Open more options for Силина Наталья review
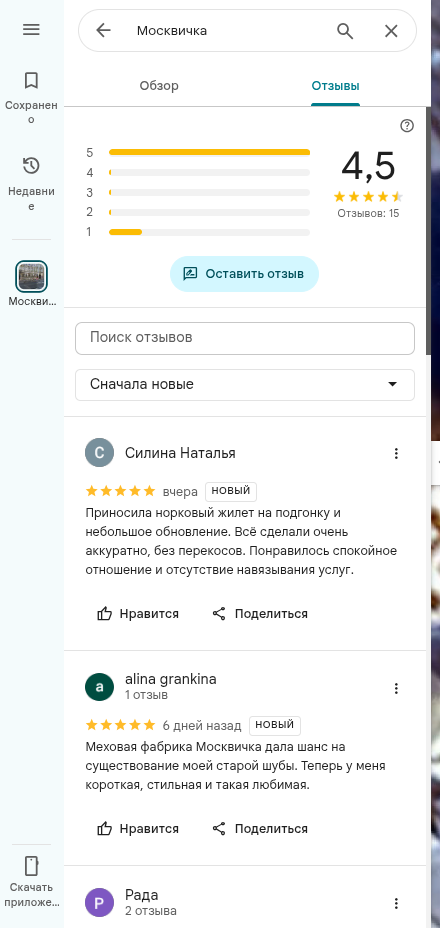 [396, 453]
